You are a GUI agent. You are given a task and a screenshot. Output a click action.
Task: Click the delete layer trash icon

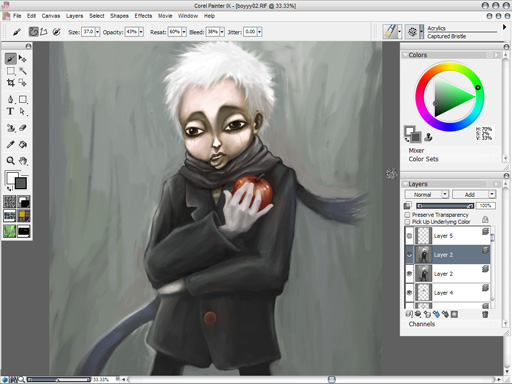coord(485,314)
